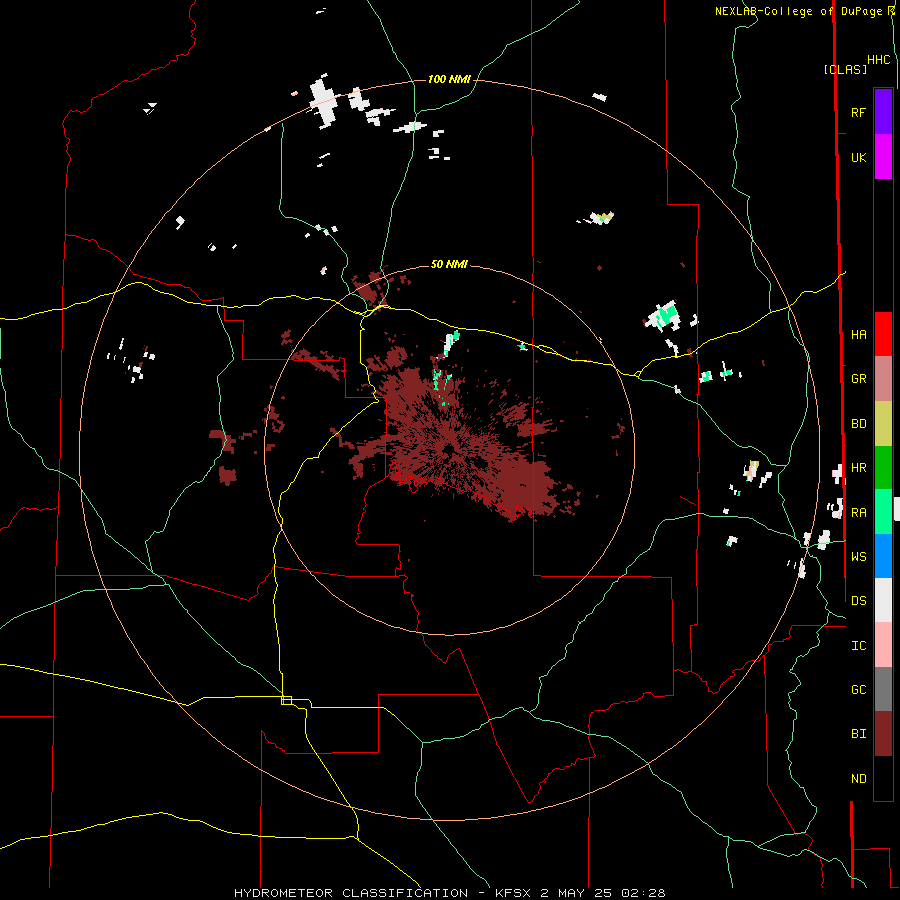This screenshot has height=900, width=900.
Task: Click the red HA hail color swatch
Action: (x=883, y=334)
